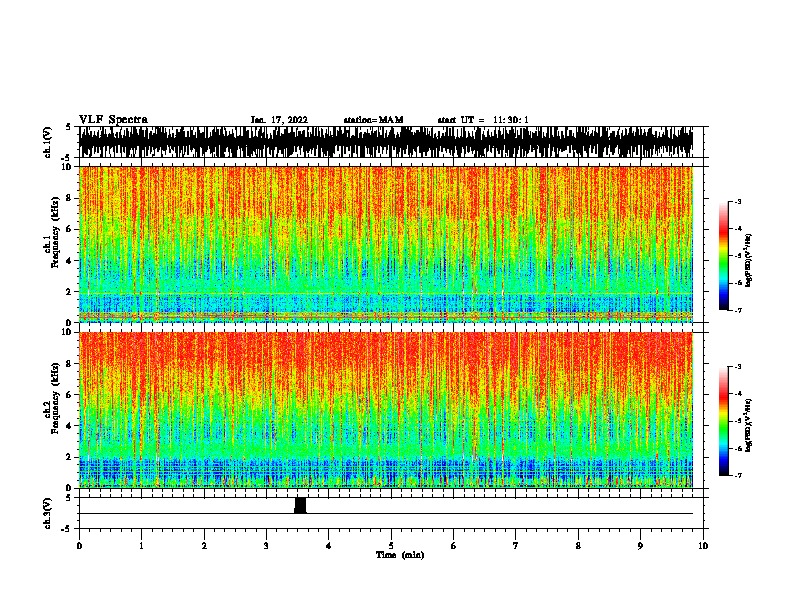792x612 pixels.
Task: Click the log(PSD) unit label beside ch.1 colorbar
Action: pyautogui.click(x=749, y=260)
